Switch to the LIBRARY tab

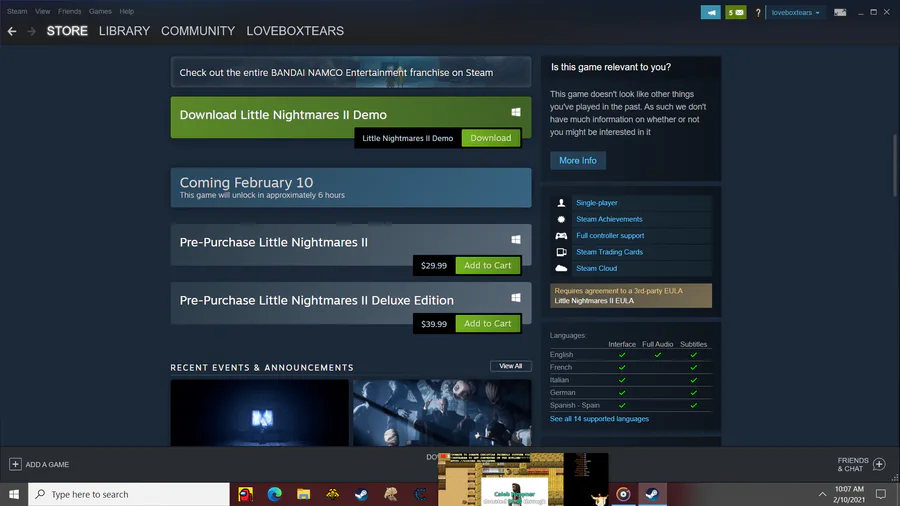[x=124, y=31]
